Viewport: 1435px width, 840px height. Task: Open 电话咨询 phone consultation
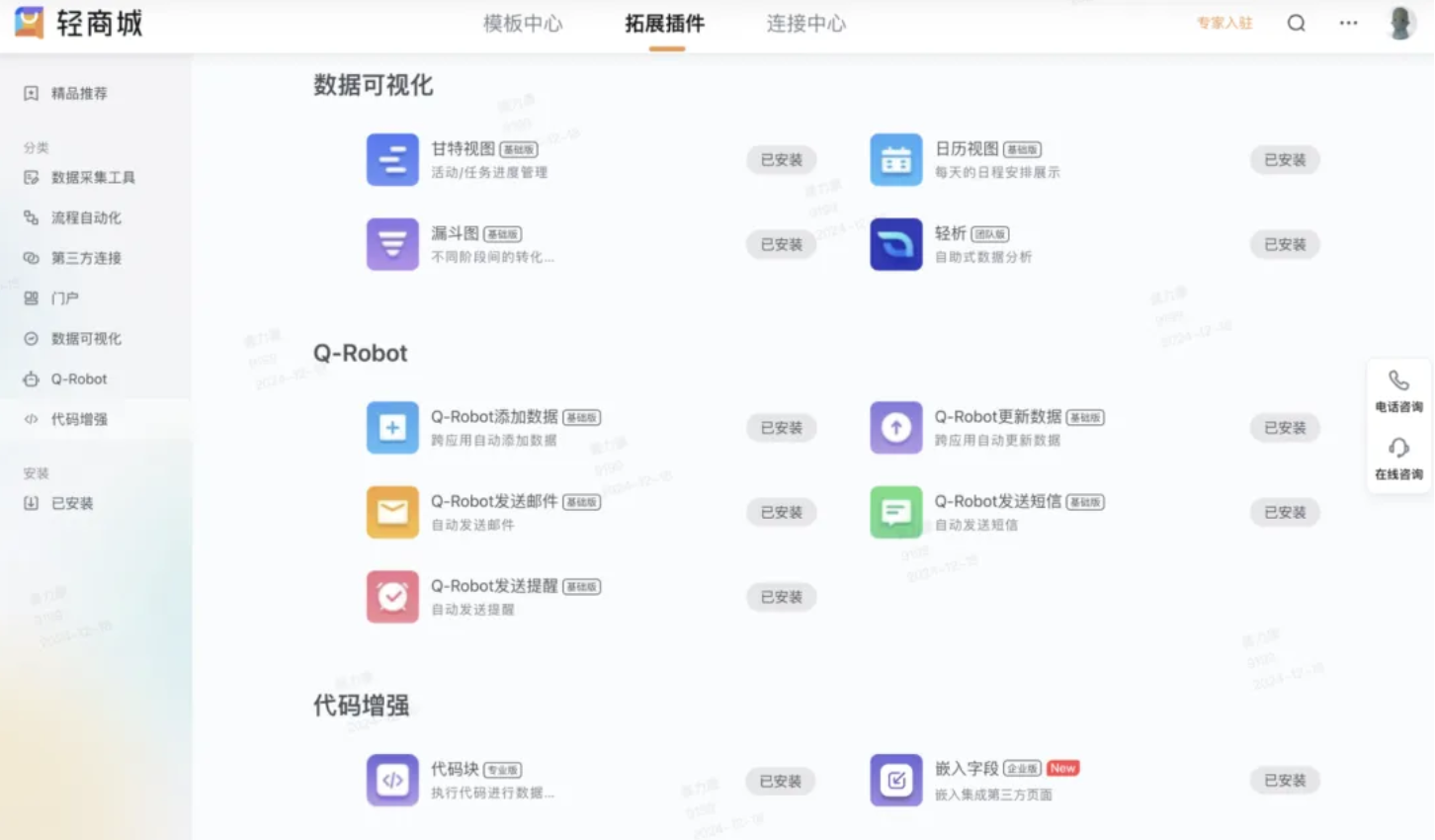coord(1399,391)
